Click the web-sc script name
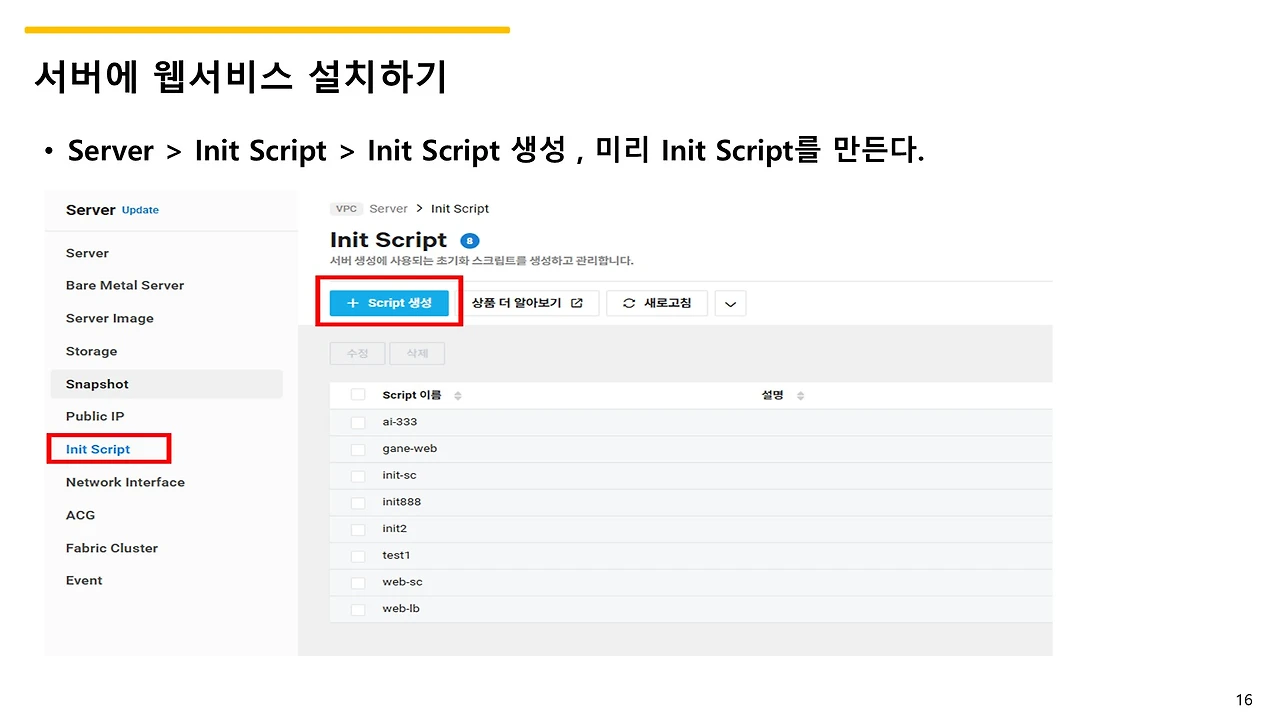Viewport: 1280px width, 720px height. [402, 582]
